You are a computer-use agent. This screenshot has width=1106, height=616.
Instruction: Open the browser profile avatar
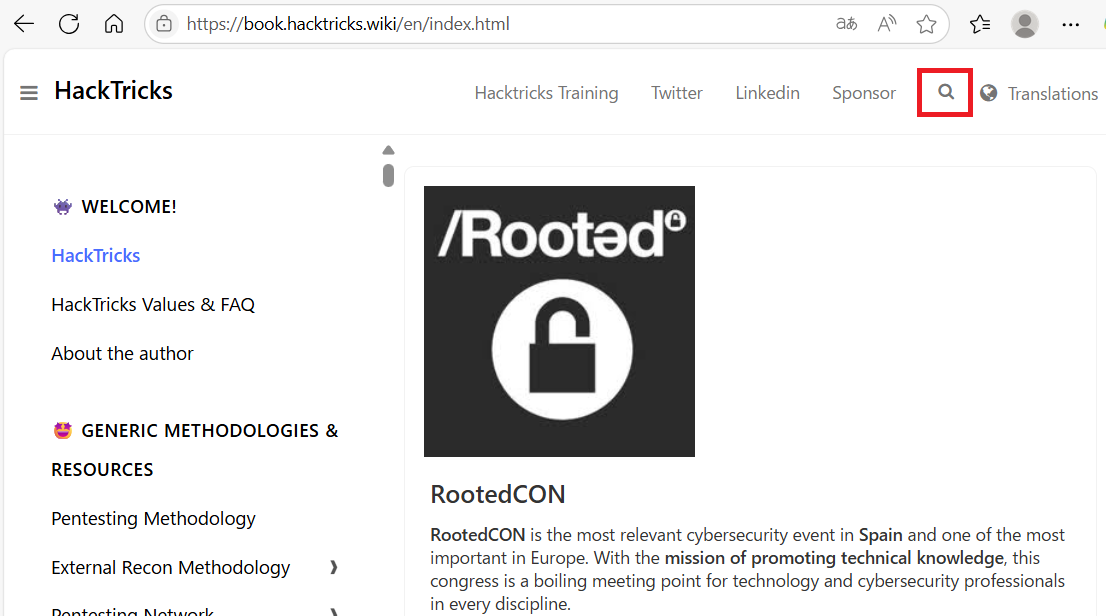pyautogui.click(x=1025, y=24)
